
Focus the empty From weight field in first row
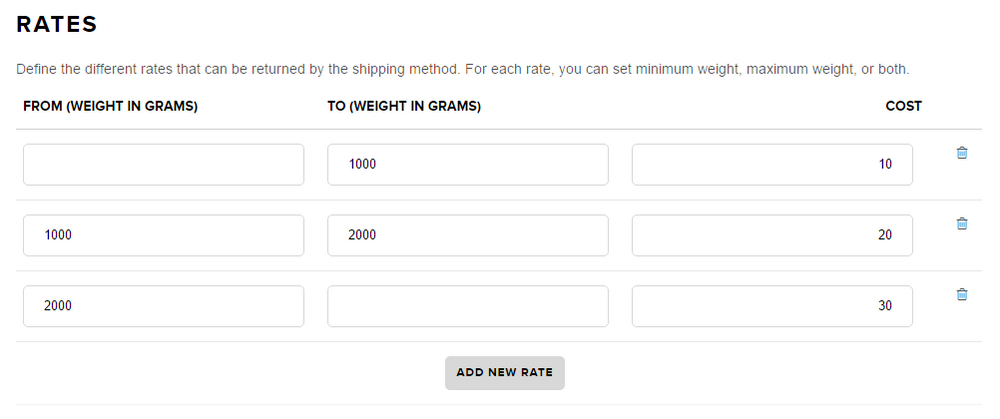pos(163,165)
